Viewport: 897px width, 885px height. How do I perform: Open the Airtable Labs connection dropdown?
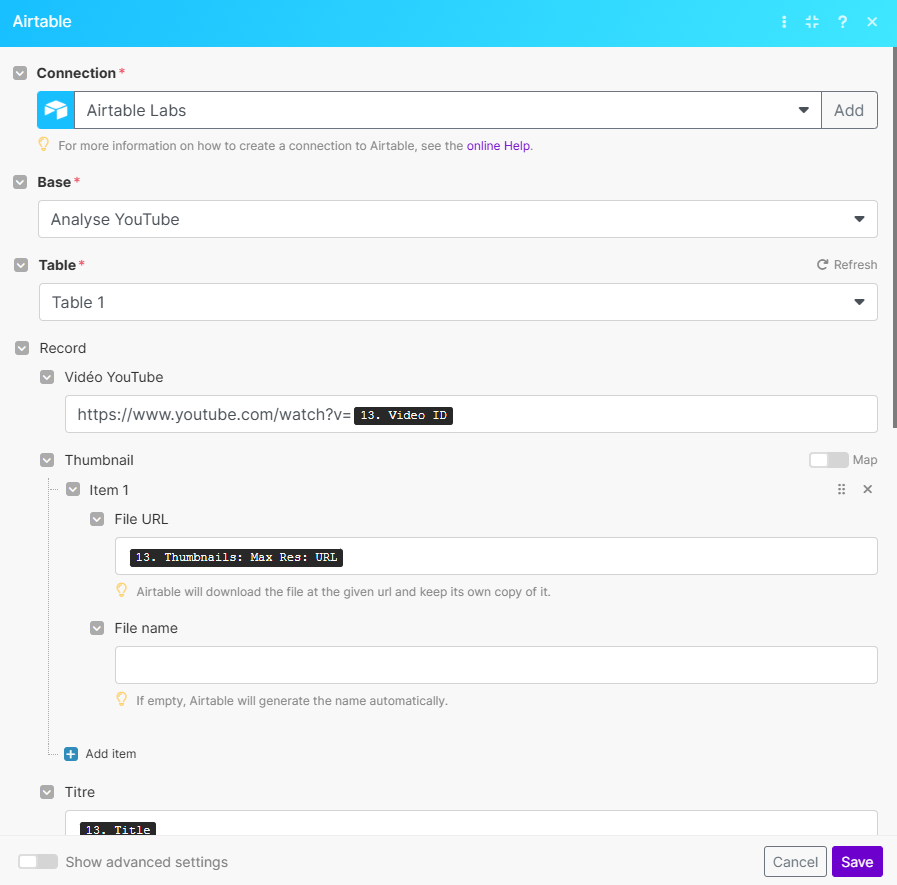click(447, 110)
